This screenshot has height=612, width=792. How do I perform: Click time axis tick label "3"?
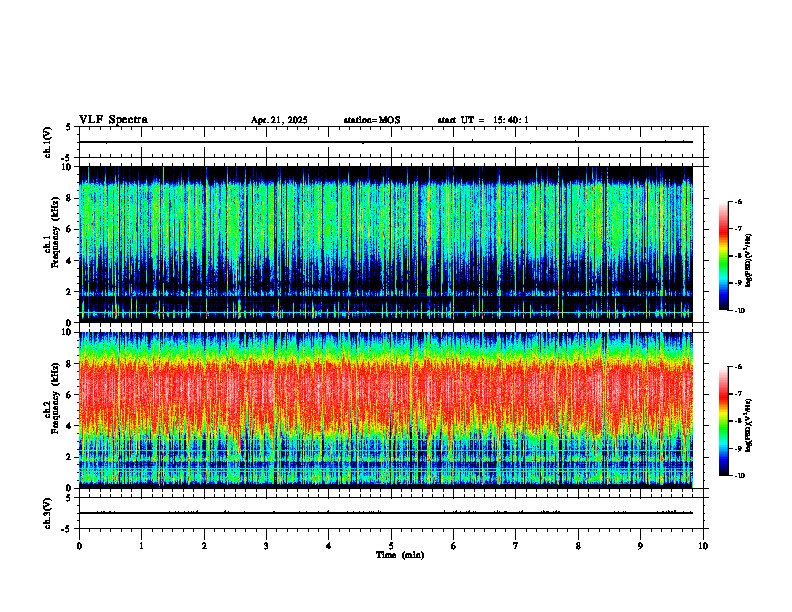[266, 546]
